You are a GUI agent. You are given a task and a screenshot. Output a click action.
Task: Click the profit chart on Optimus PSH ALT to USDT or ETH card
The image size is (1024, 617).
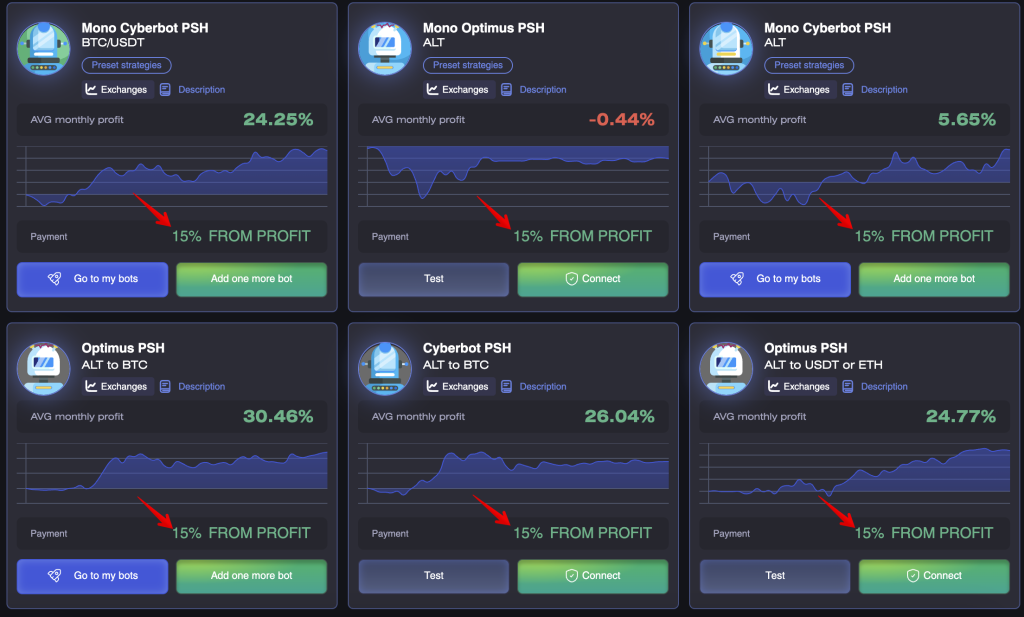point(854,473)
